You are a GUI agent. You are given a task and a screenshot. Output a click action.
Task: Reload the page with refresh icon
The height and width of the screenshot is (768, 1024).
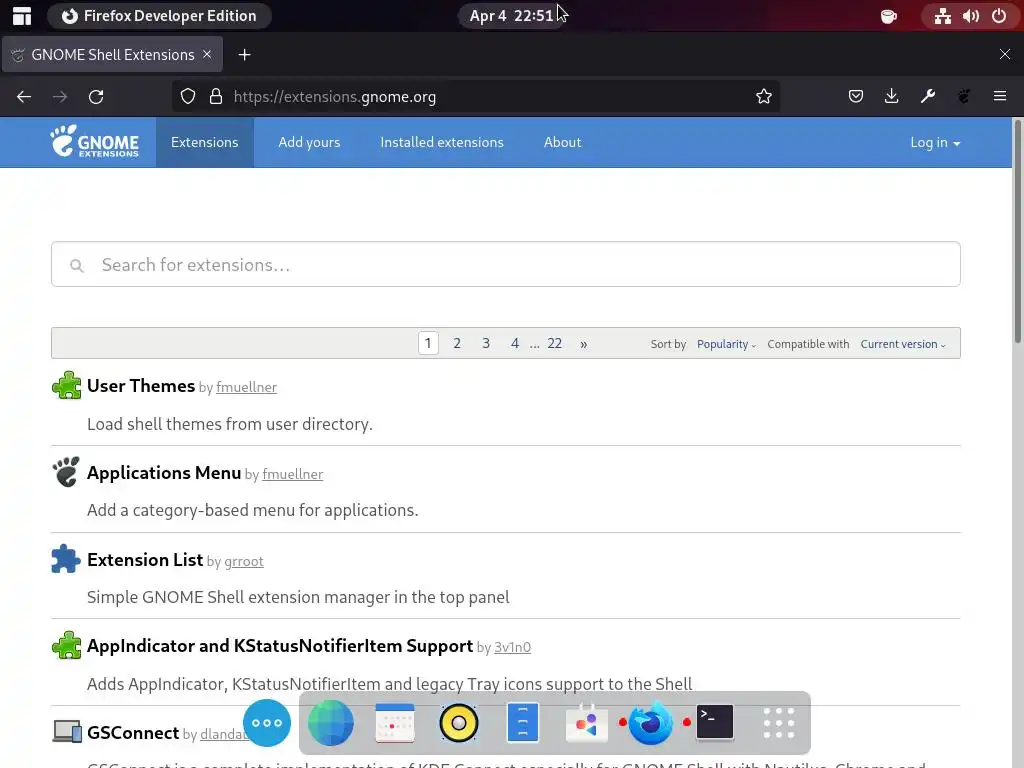point(96,97)
